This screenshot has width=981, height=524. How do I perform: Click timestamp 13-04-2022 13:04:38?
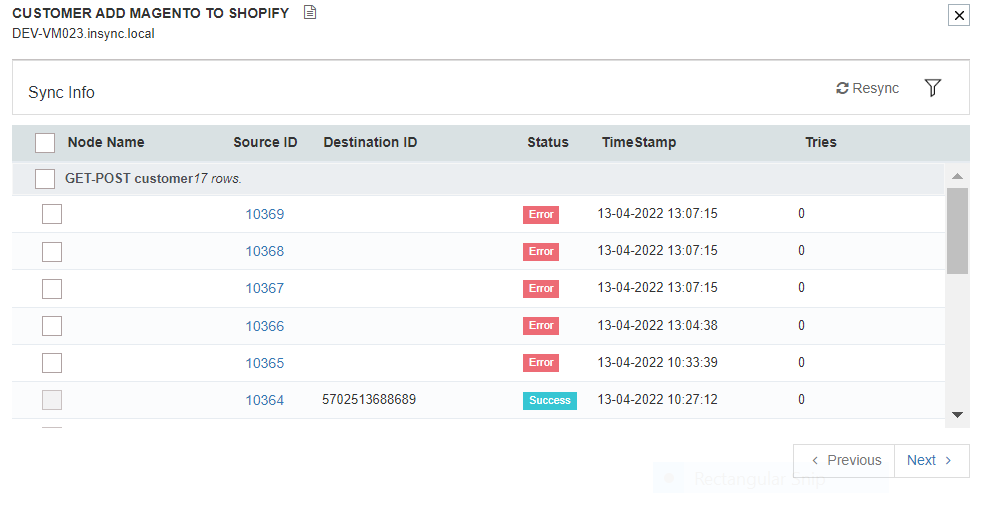(658, 325)
